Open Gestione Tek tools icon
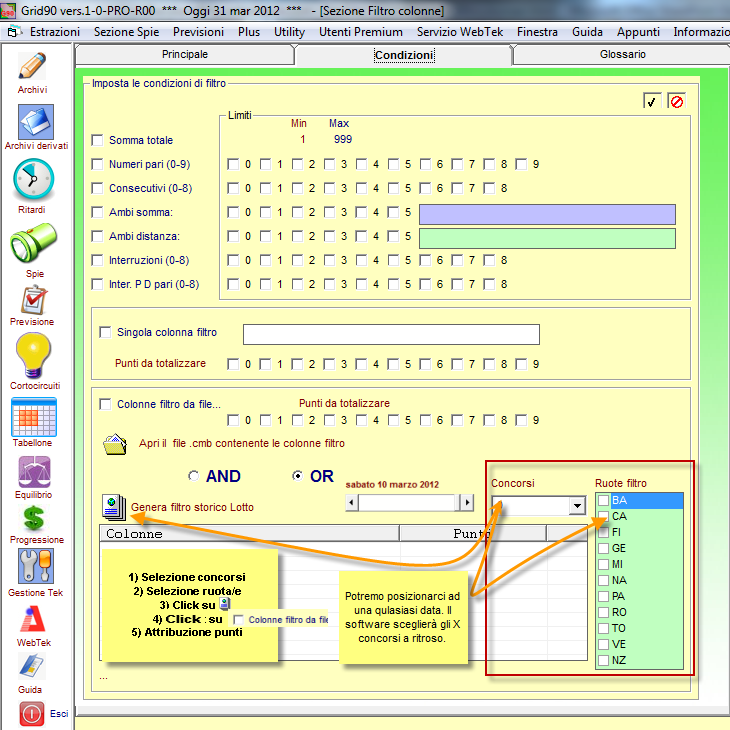This screenshot has height=730, width=730. (36, 566)
